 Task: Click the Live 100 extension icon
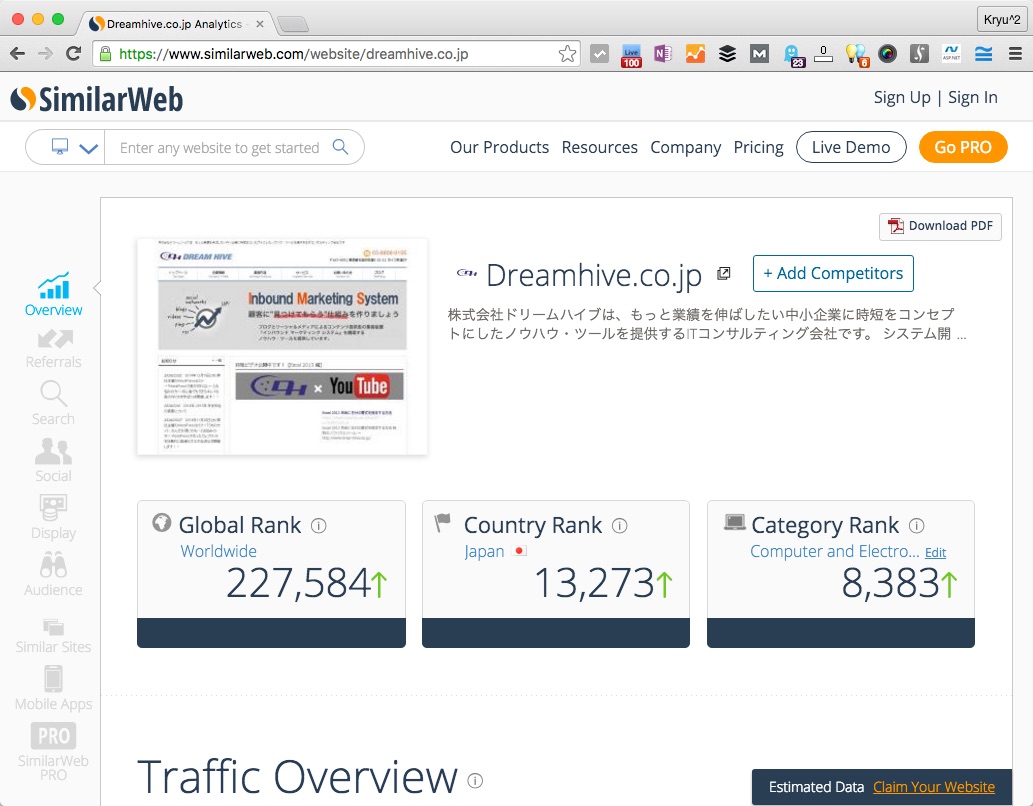point(631,56)
